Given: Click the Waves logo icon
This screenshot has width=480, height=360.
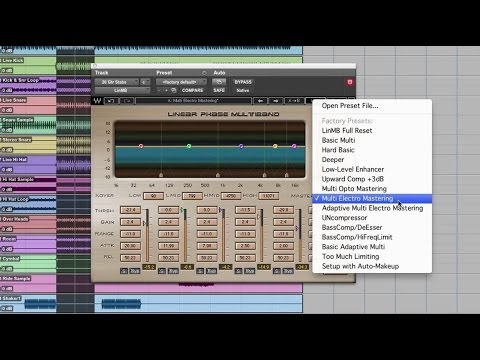Looking at the screenshot, I should pyautogui.click(x=97, y=101).
